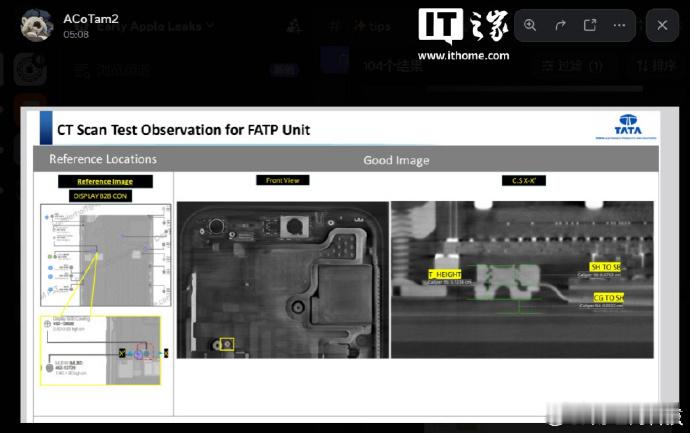Viewport: 690px width, 433px height.
Task: Zoom in with the magnifier icon
Action: (x=530, y=25)
